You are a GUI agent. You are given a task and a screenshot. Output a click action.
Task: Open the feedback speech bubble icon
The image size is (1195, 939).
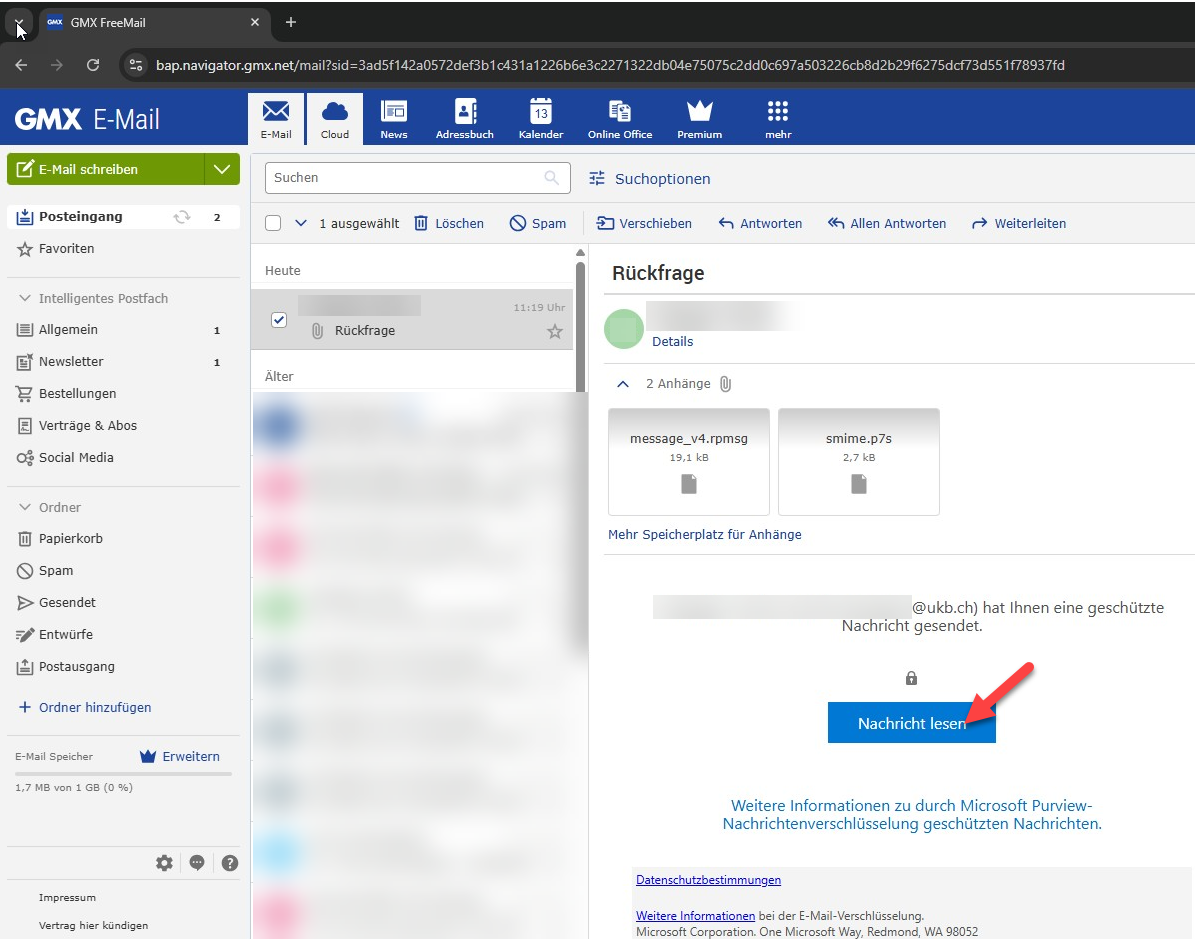[x=197, y=863]
